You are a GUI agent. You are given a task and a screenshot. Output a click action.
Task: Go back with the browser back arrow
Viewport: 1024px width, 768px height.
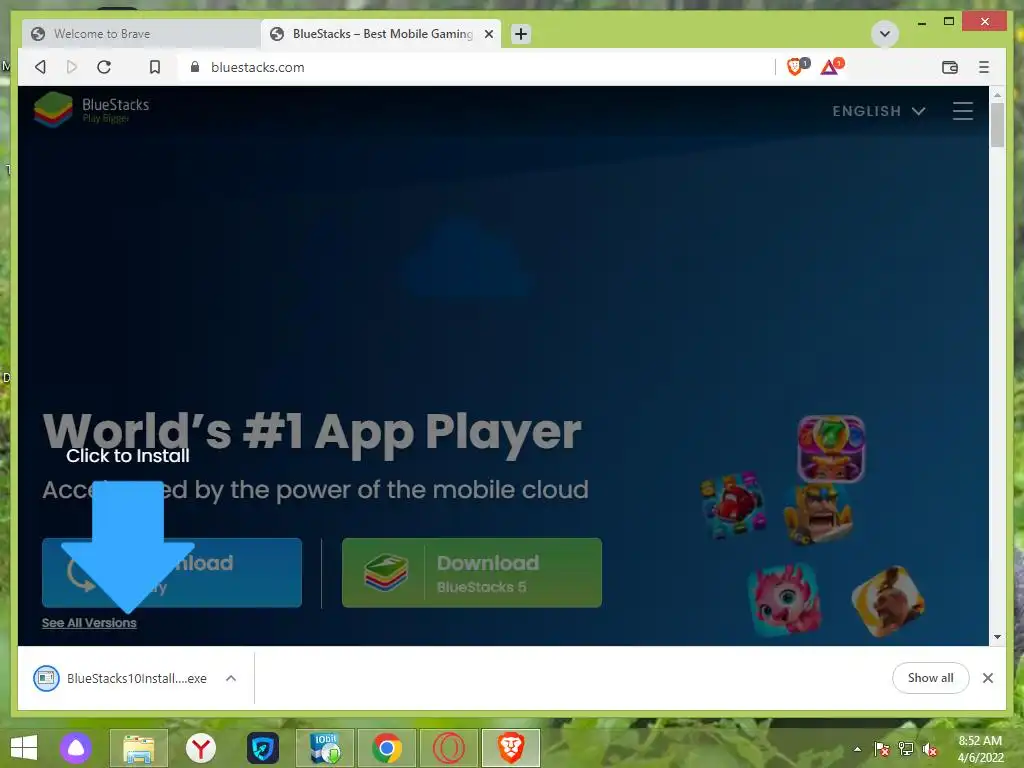click(40, 67)
